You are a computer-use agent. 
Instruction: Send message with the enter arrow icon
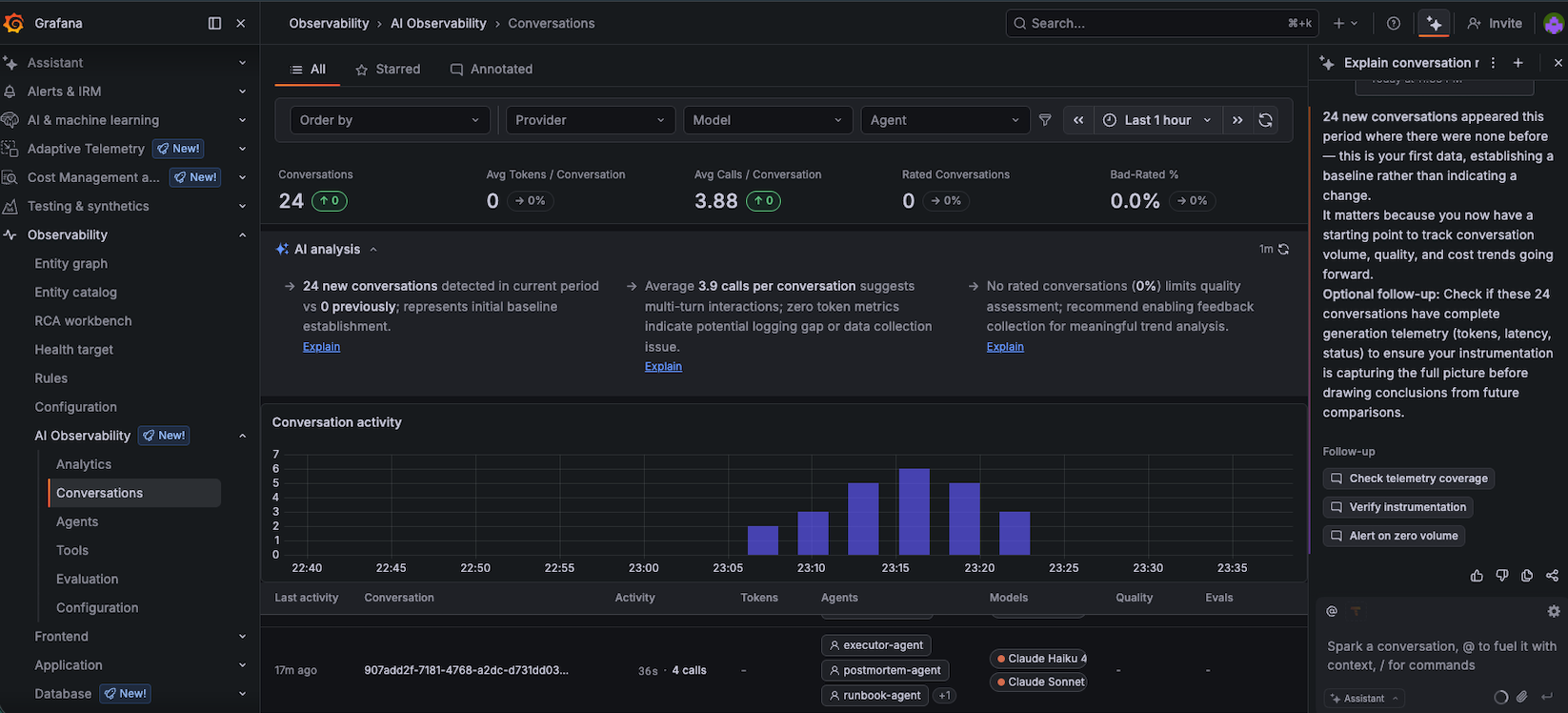(x=1547, y=697)
